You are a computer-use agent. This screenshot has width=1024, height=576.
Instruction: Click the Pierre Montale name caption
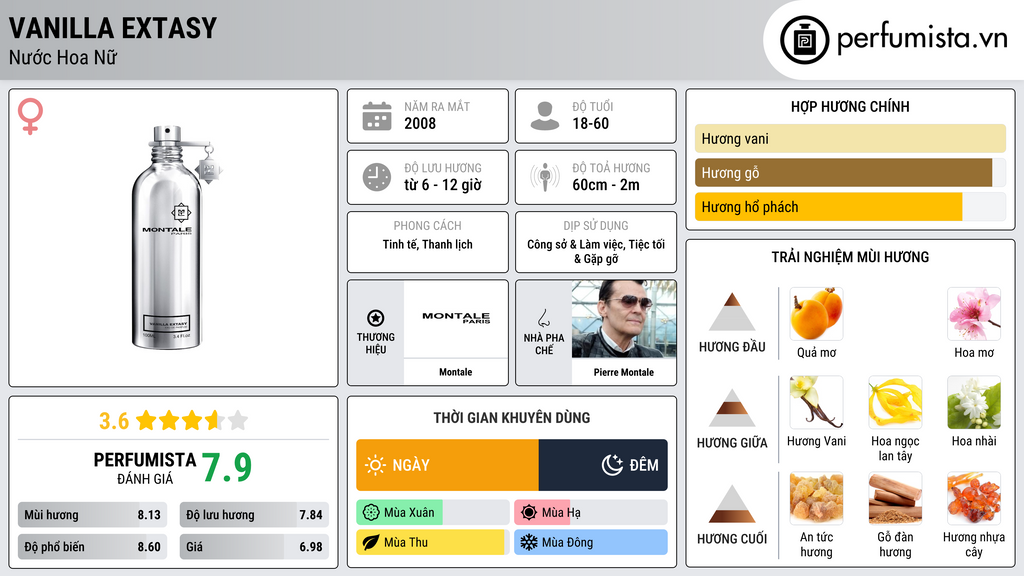click(x=624, y=372)
